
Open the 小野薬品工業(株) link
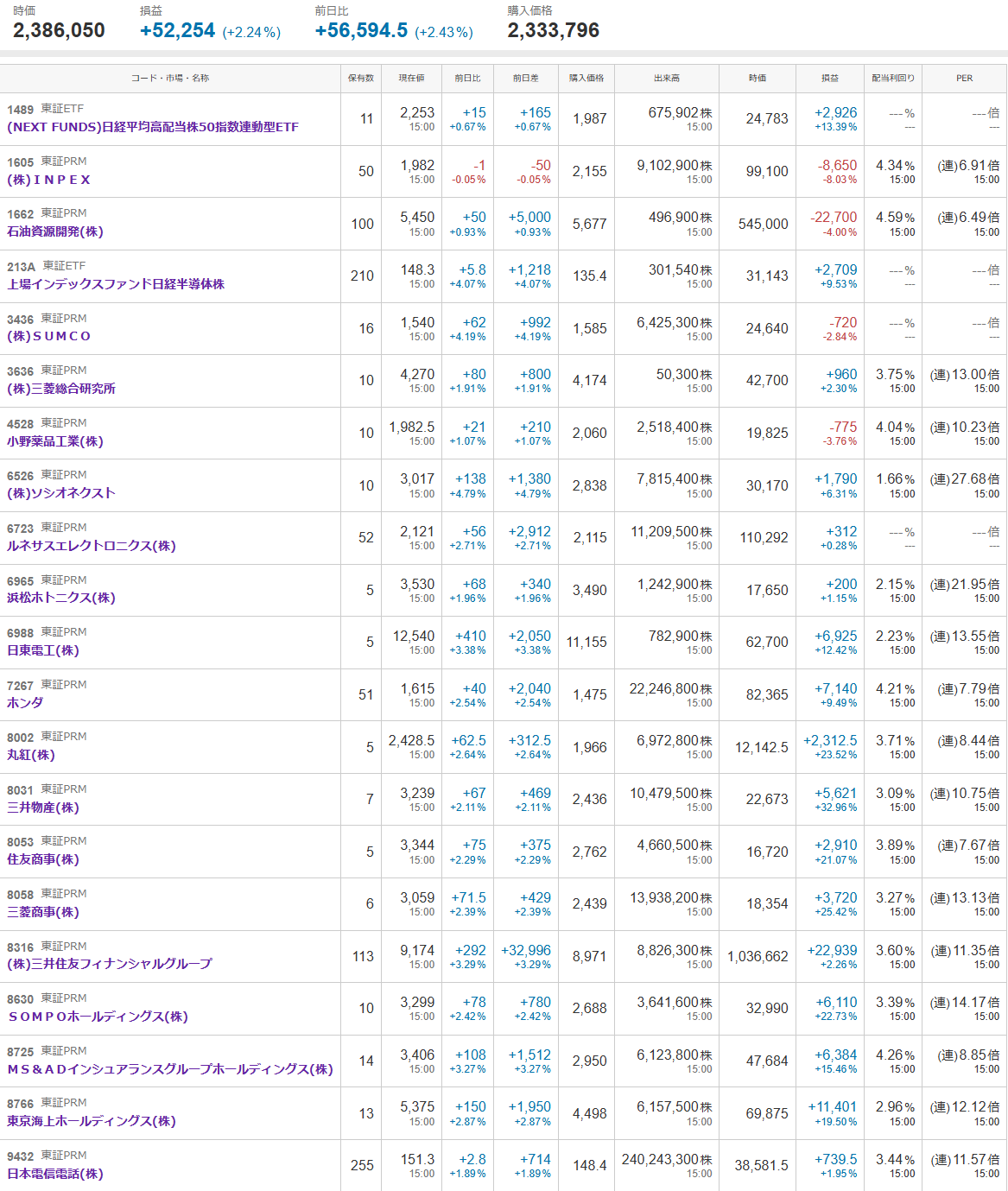click(55, 441)
